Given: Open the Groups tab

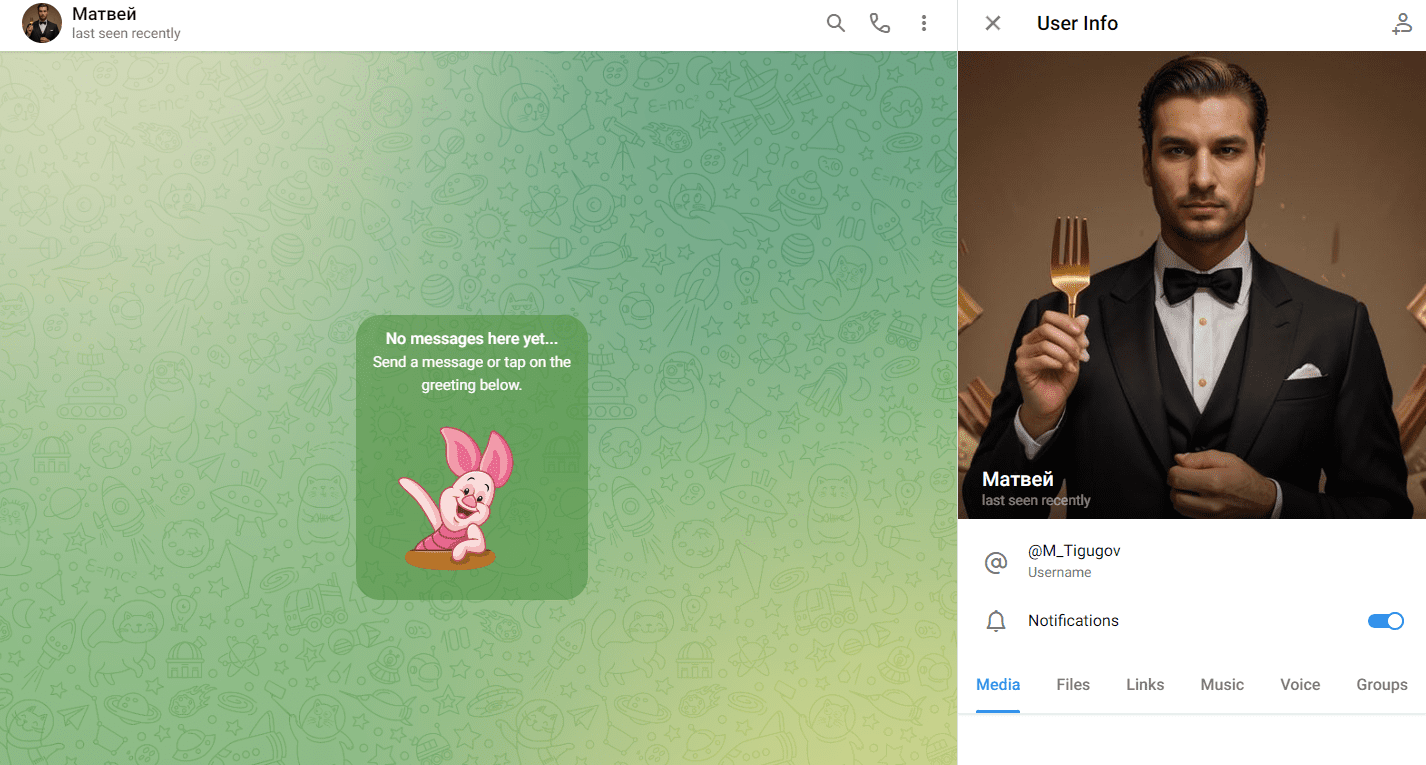Looking at the screenshot, I should (x=1382, y=685).
